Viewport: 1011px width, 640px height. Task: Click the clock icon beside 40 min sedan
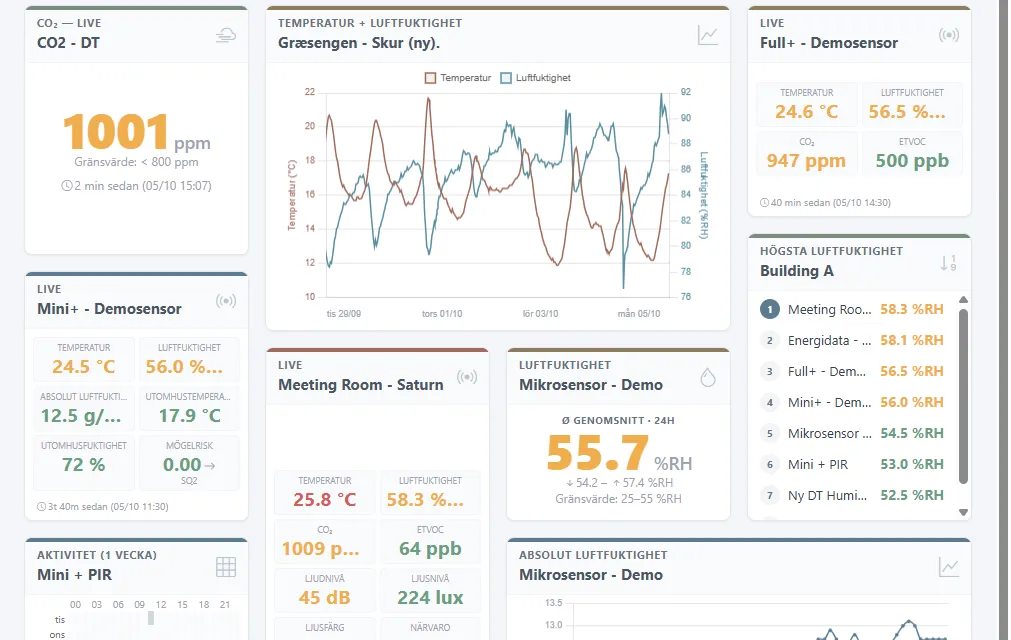(764, 202)
